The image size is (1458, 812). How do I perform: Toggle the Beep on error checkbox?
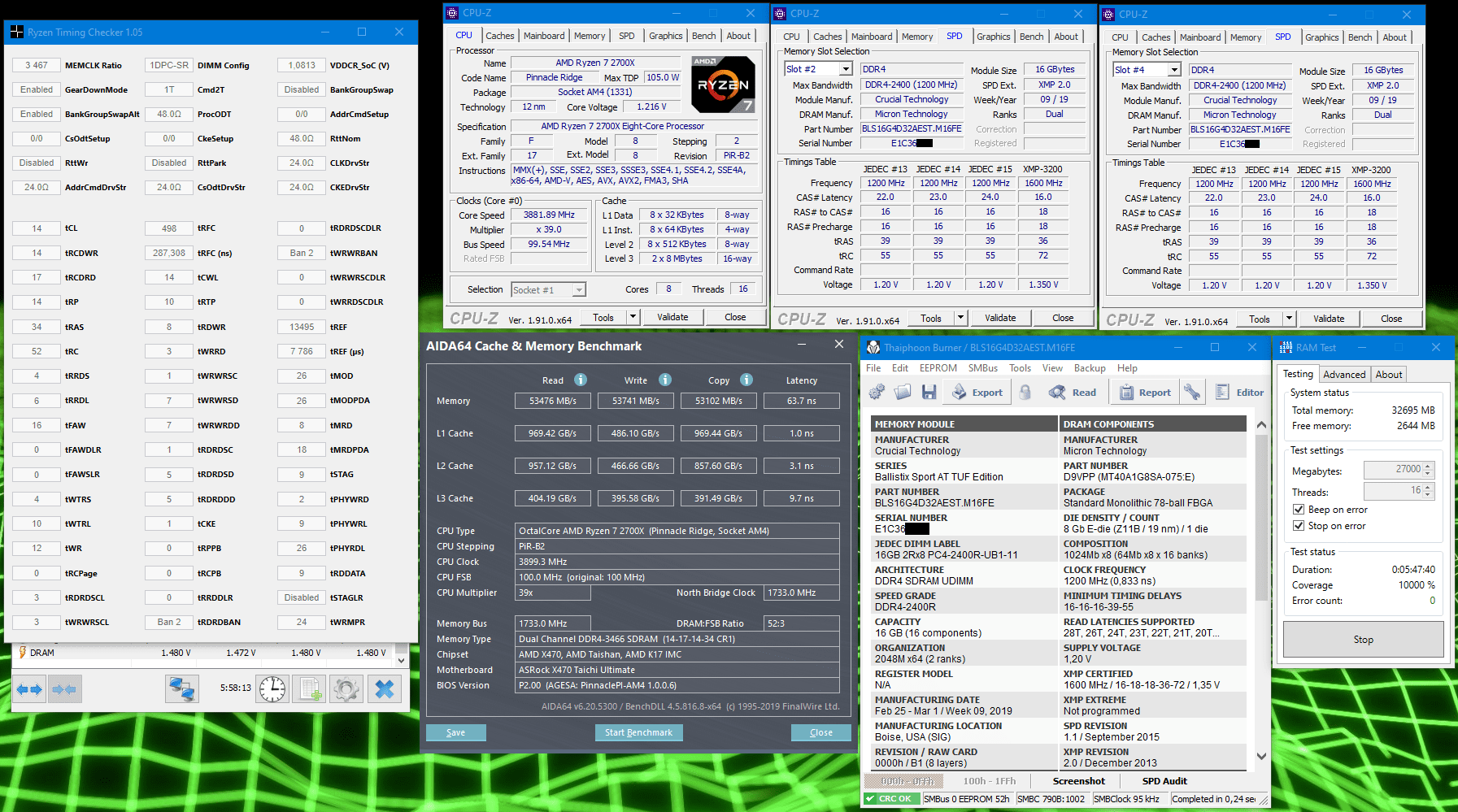1299,510
